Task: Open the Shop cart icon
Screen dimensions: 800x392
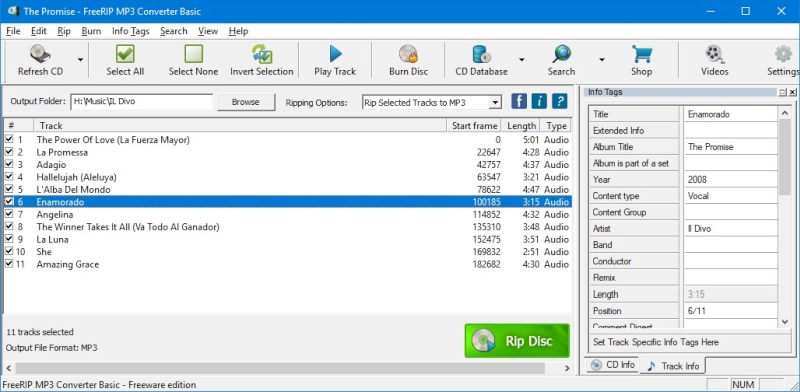Action: [x=641, y=54]
